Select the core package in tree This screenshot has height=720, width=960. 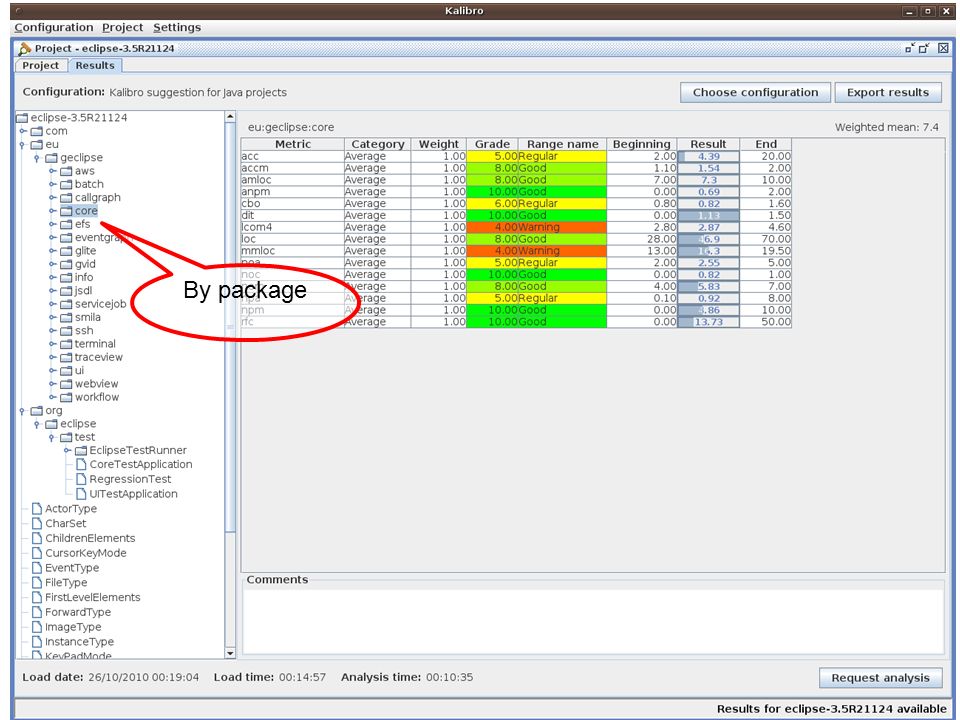pyautogui.click(x=86, y=211)
